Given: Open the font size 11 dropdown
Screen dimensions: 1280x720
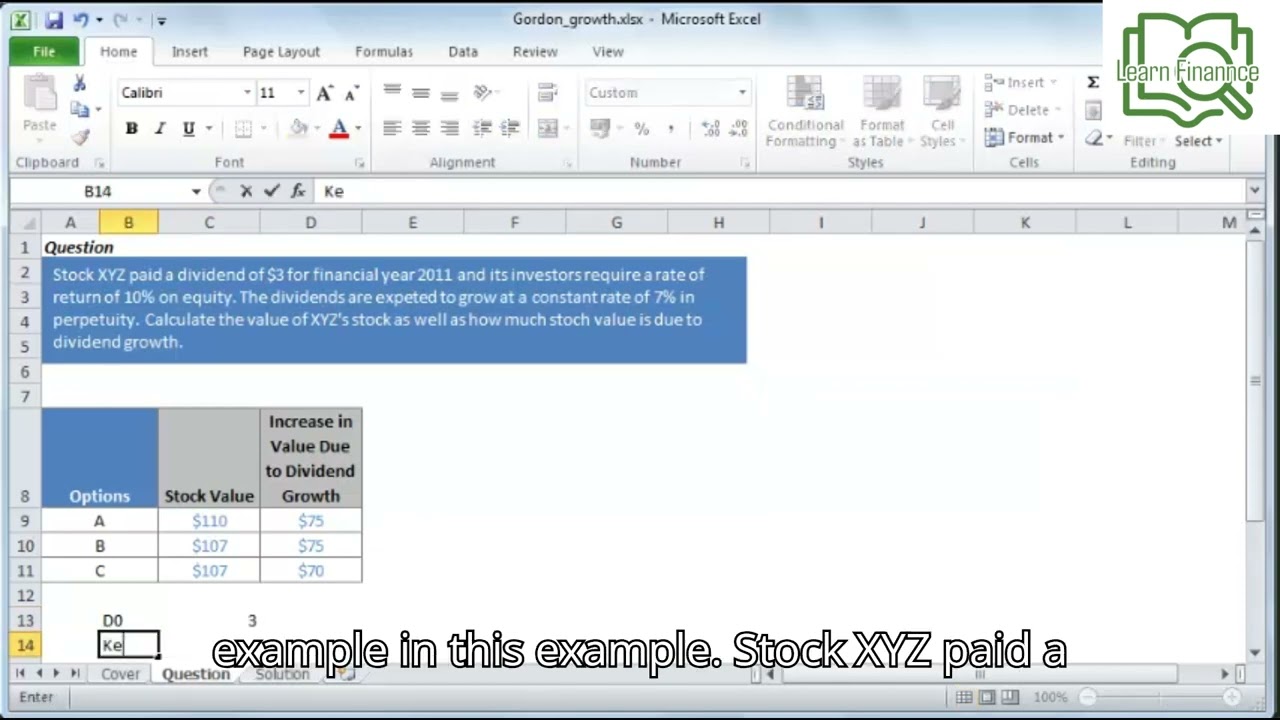Looking at the screenshot, I should 301,93.
